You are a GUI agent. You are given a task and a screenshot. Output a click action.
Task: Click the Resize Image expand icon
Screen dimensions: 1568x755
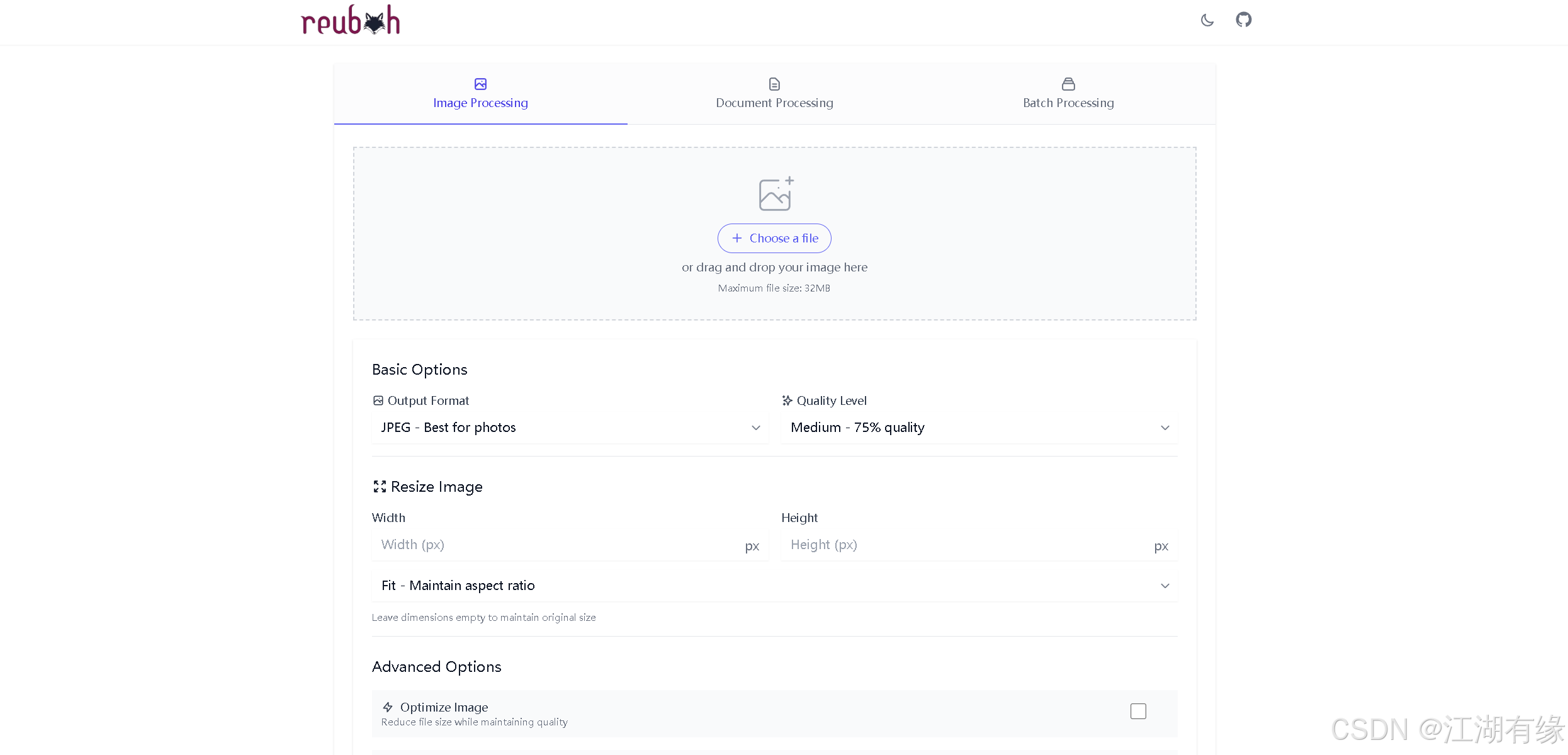[380, 487]
